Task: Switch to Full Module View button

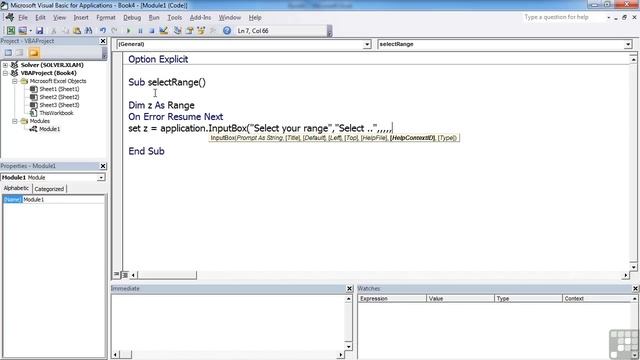Action: coord(125,275)
